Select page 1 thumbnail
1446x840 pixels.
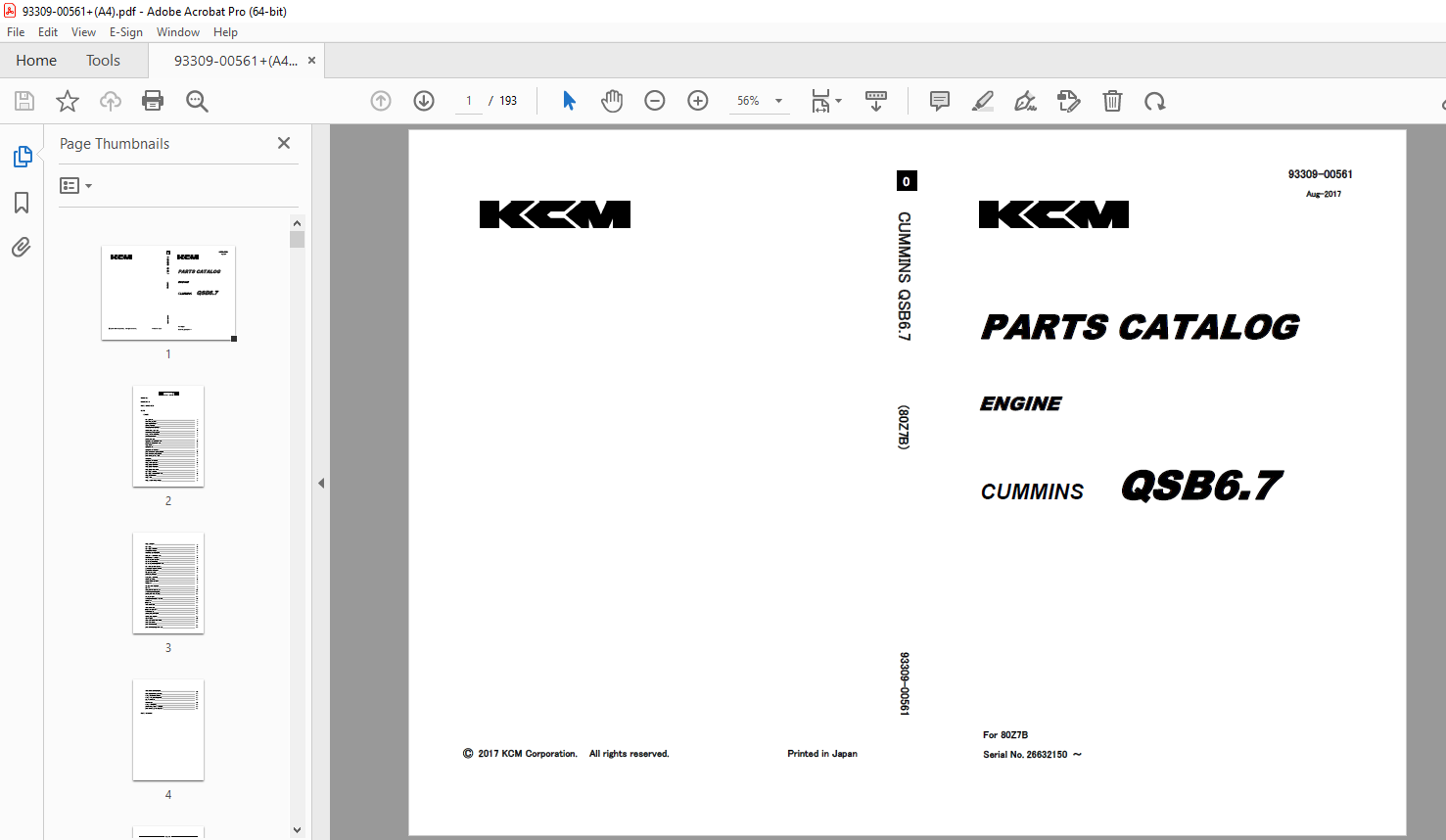tap(168, 293)
